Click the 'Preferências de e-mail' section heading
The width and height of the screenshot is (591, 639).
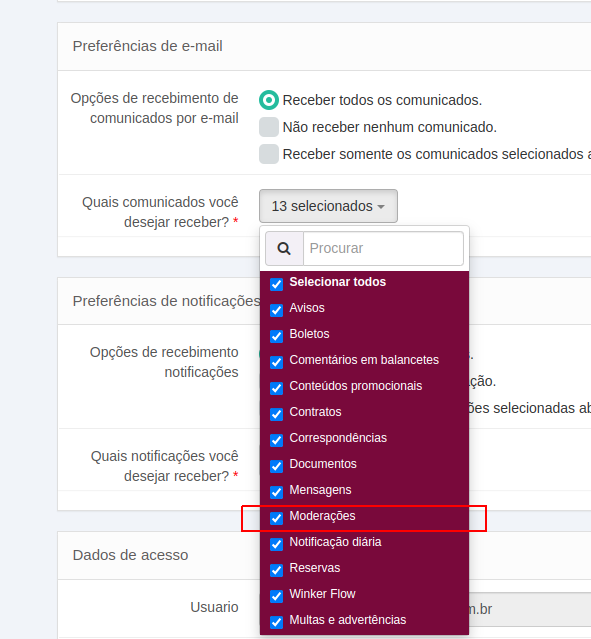point(148,46)
